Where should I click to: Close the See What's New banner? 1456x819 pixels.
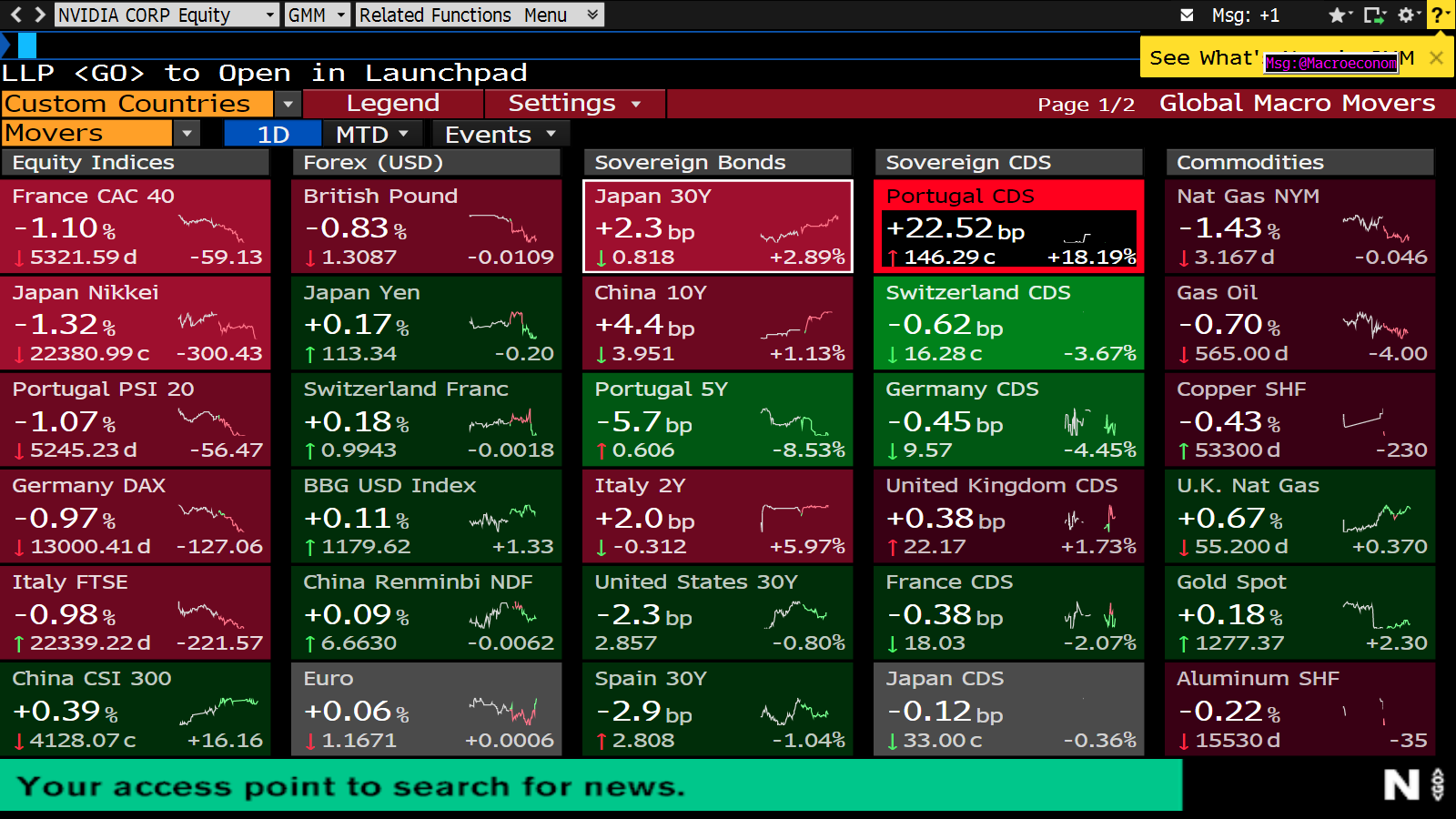1436,58
